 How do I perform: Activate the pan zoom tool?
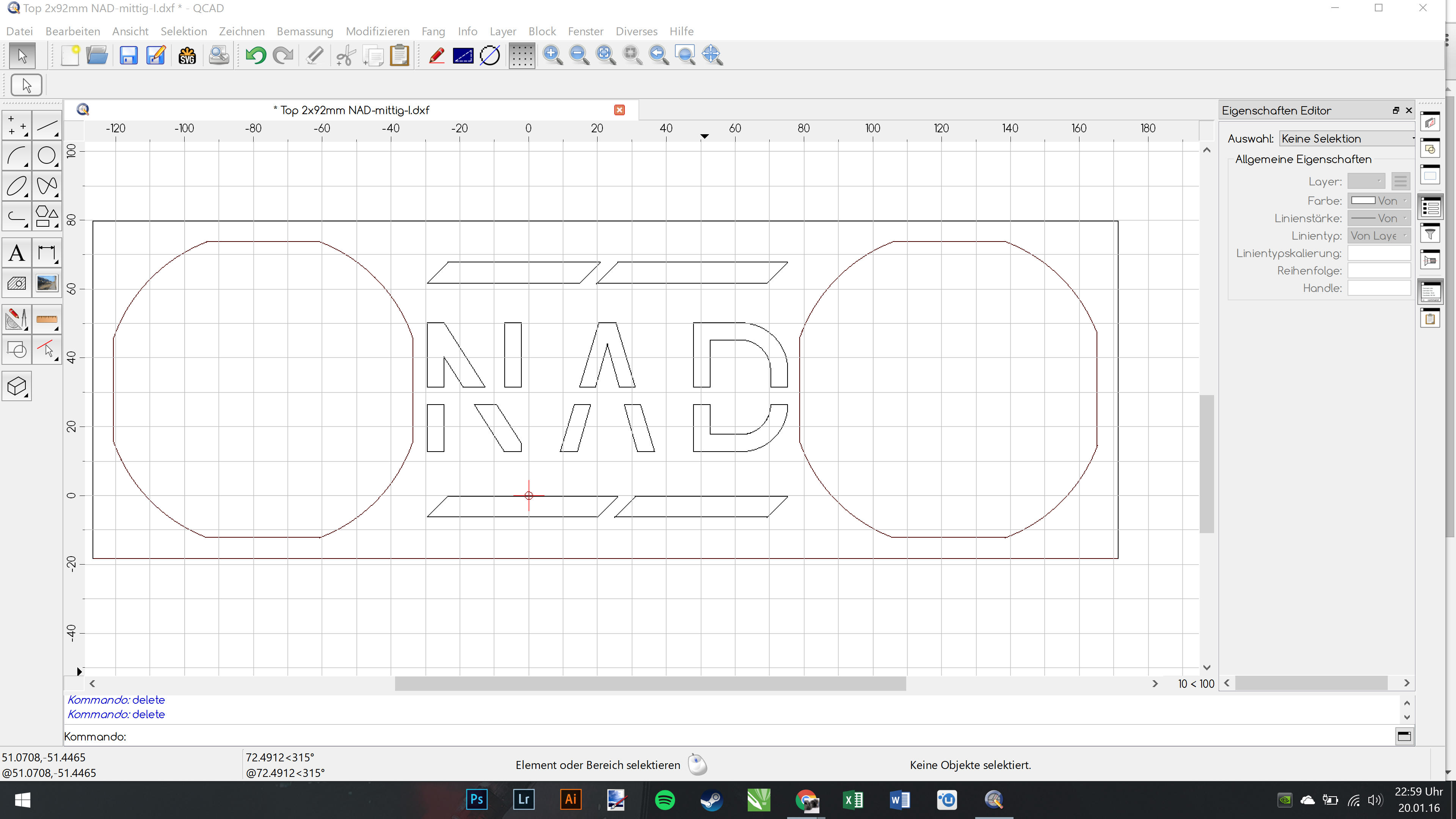click(x=712, y=55)
